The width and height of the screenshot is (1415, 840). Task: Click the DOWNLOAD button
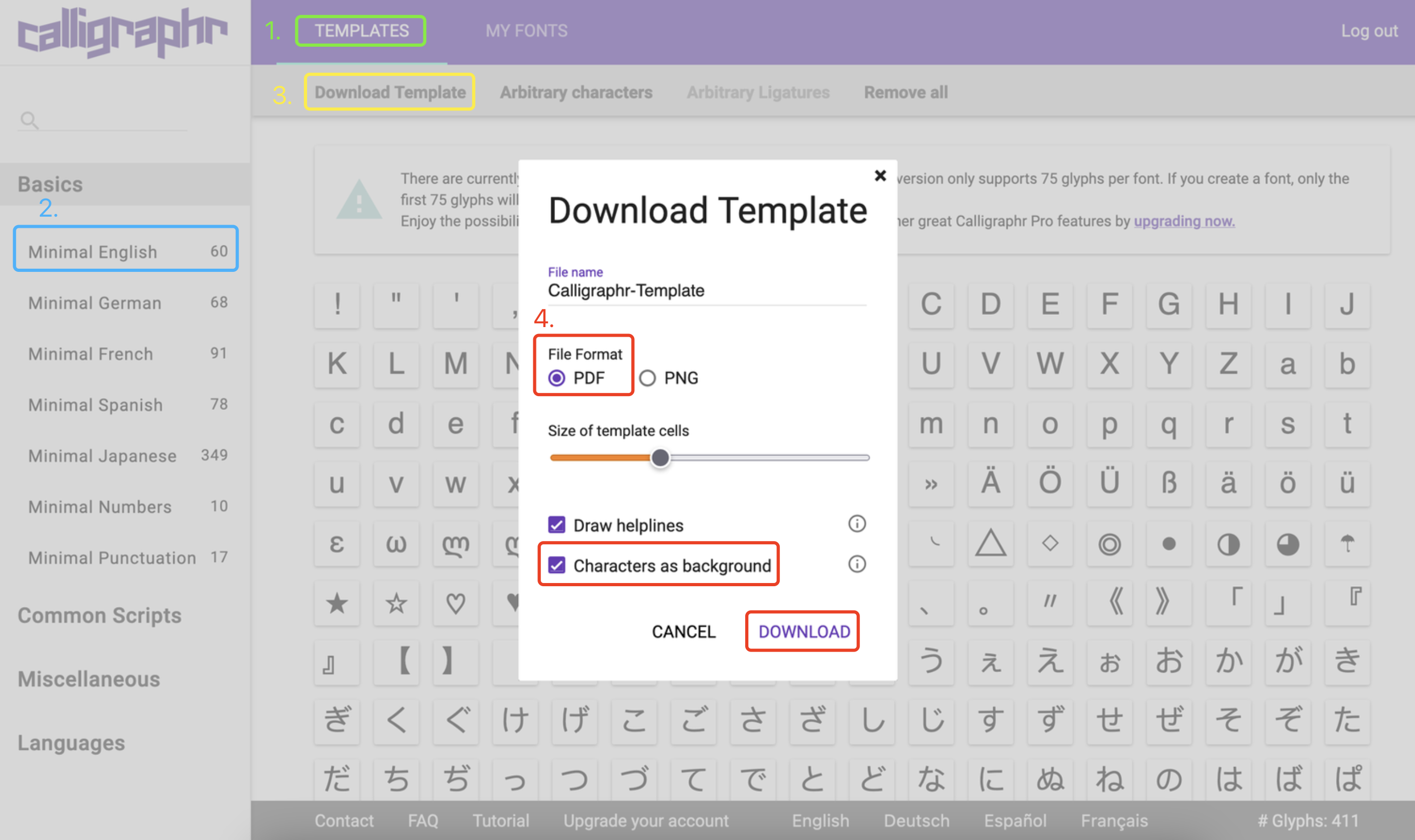[x=804, y=631]
